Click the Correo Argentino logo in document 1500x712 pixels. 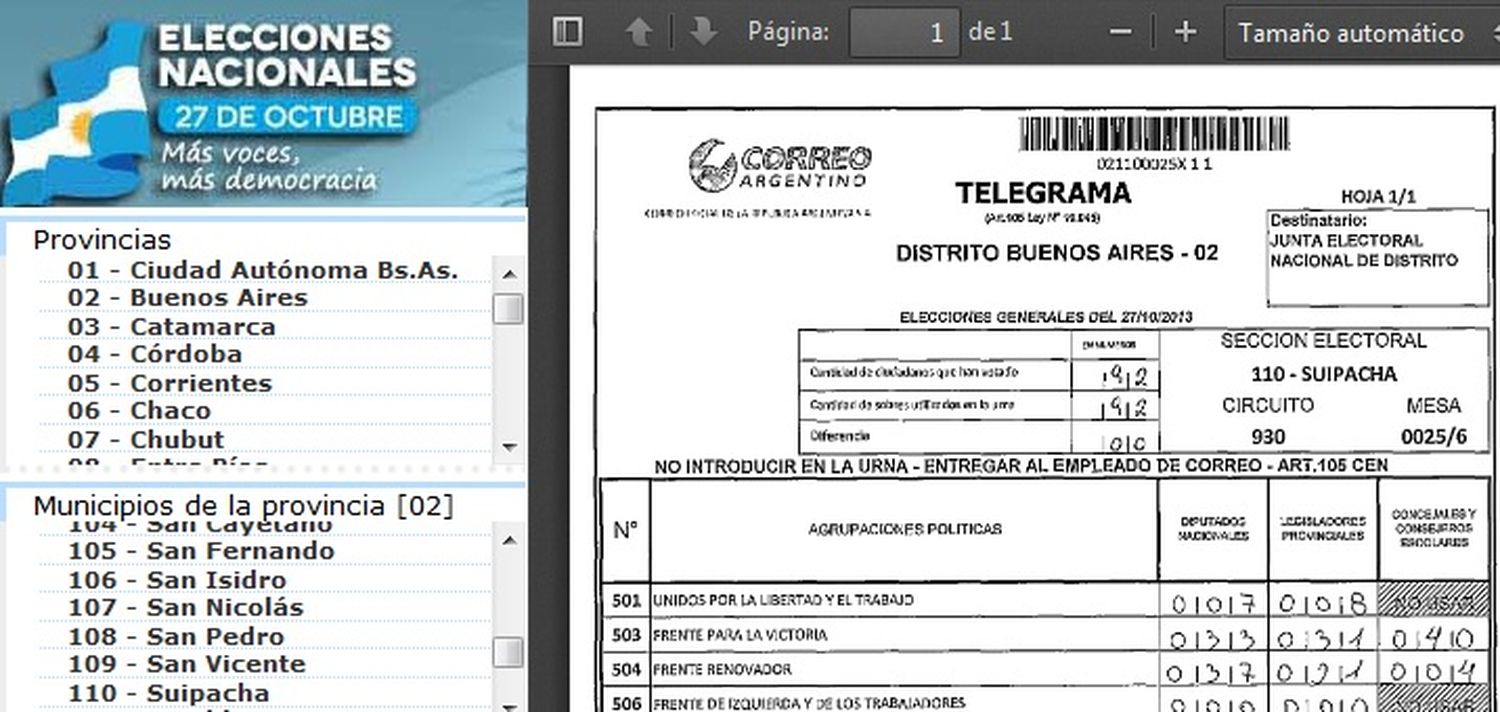coord(780,166)
